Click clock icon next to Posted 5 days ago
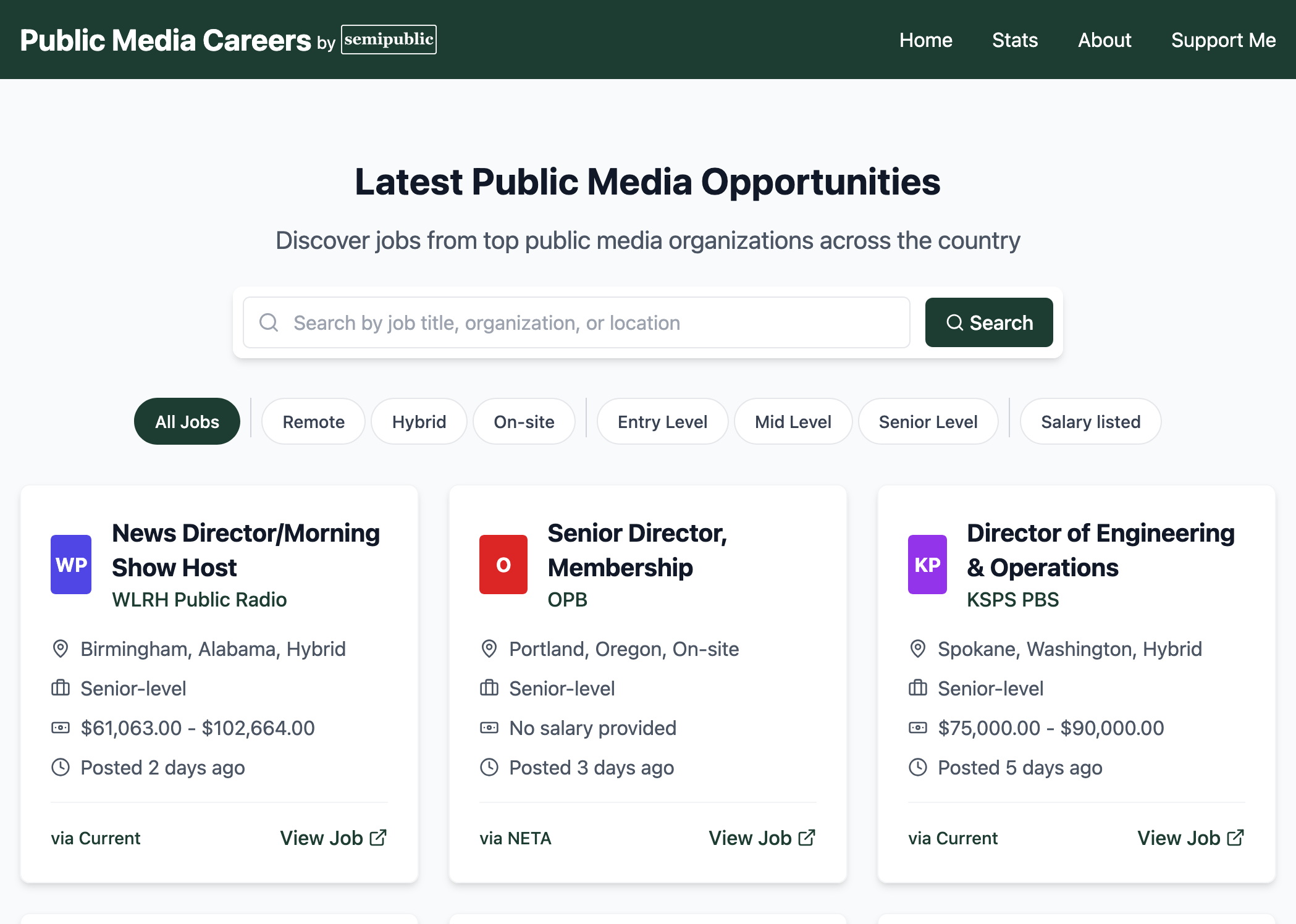1296x924 pixels. tap(918, 767)
